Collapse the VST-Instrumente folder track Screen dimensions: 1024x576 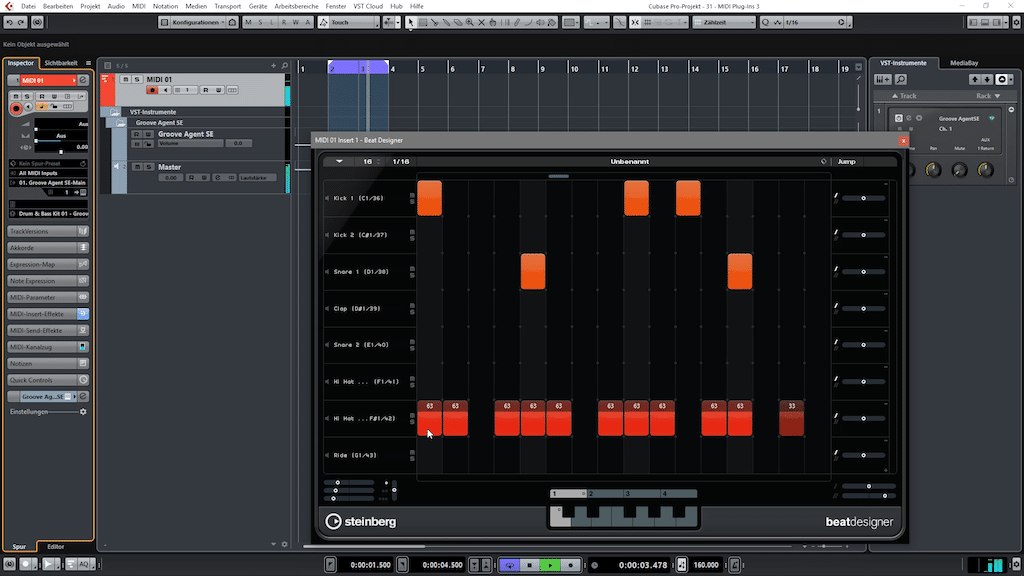click(x=114, y=112)
